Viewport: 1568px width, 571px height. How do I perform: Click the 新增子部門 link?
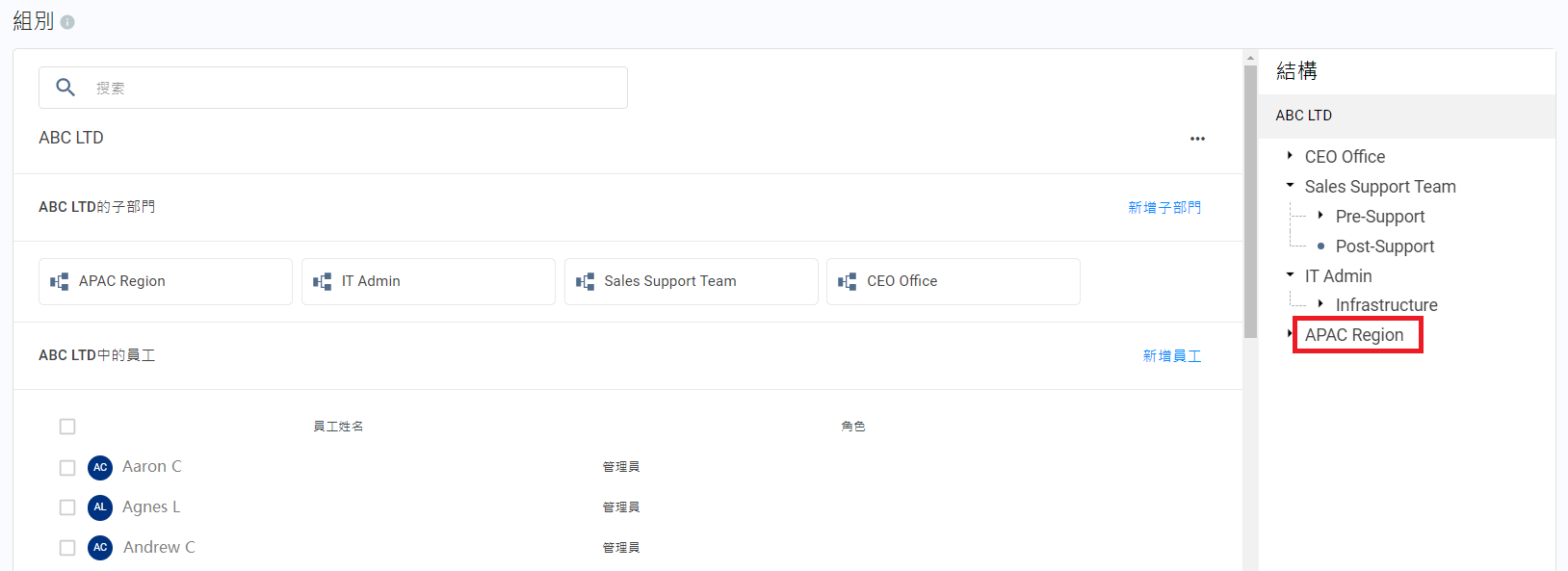coord(1164,207)
